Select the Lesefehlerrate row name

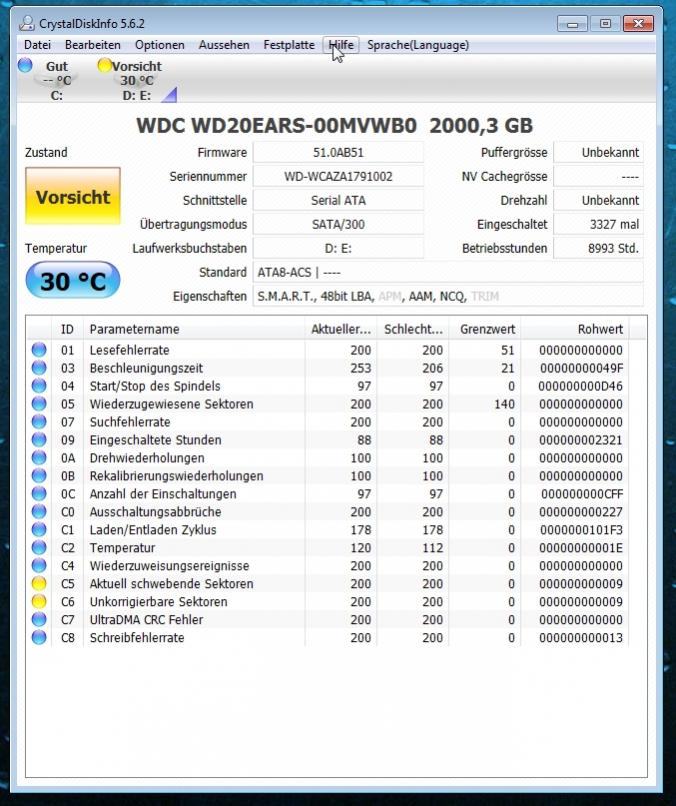click(130, 350)
